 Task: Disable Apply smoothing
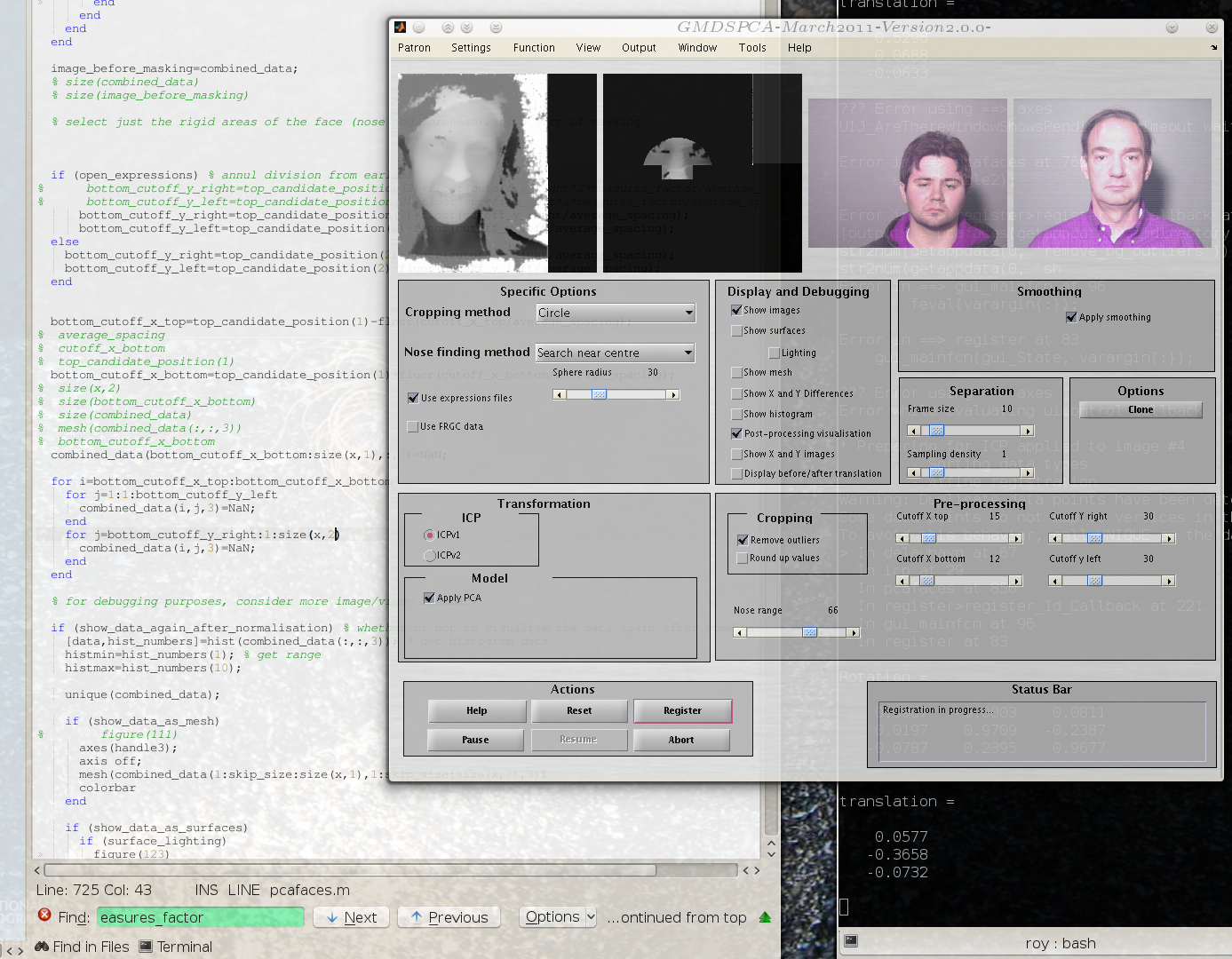click(1070, 317)
